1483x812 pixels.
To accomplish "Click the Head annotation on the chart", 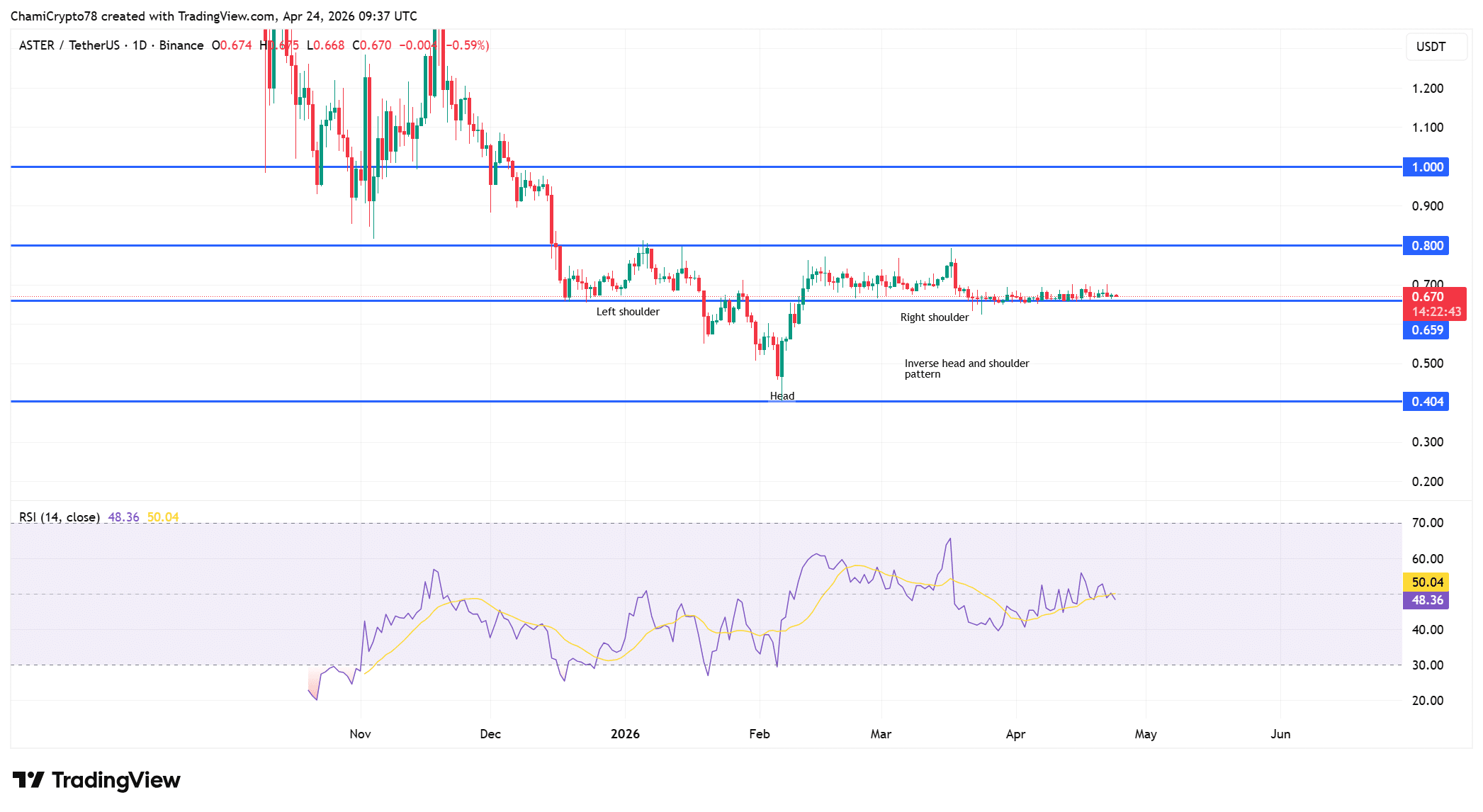I will pos(782,395).
